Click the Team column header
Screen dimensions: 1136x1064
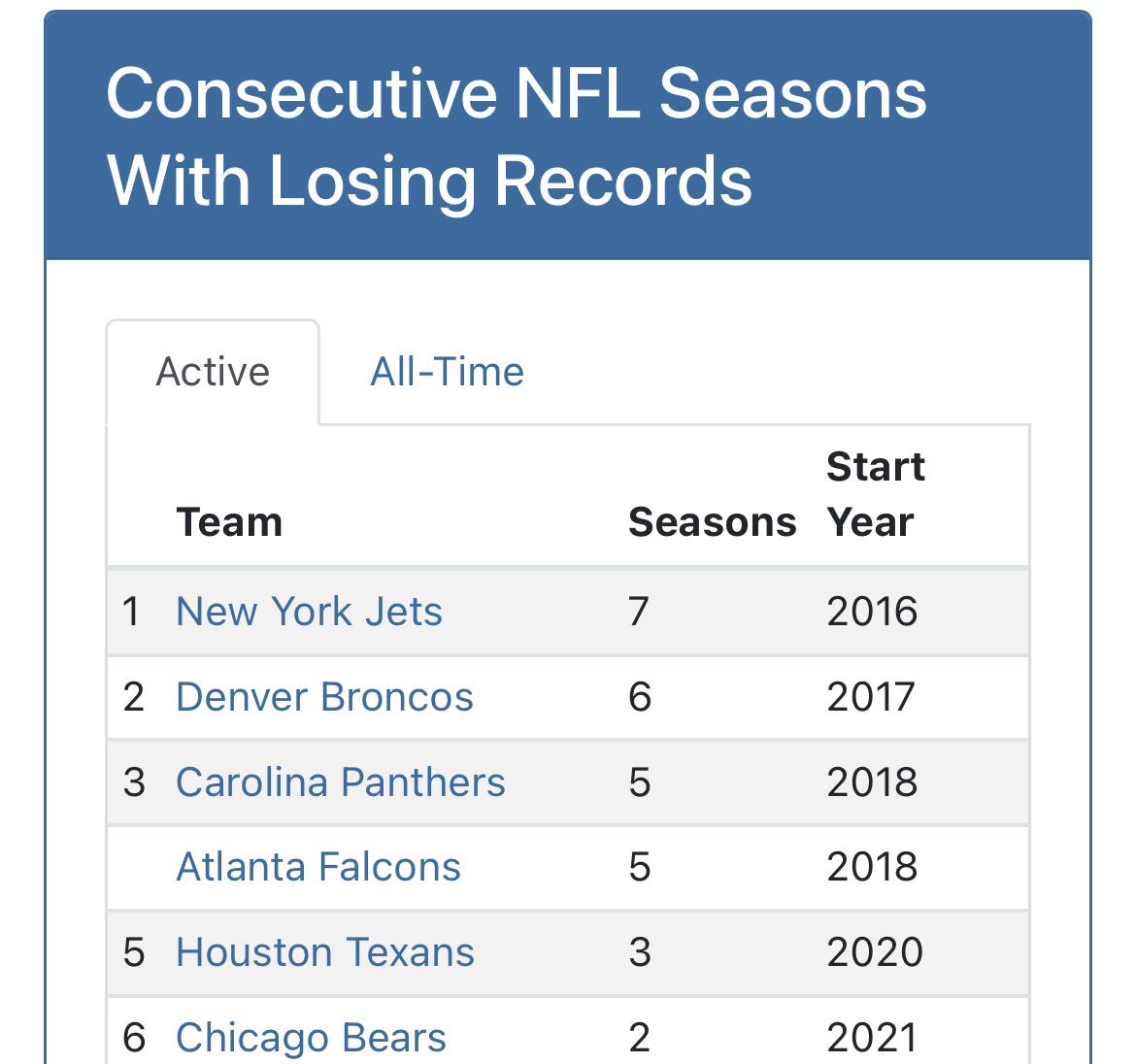click(229, 522)
